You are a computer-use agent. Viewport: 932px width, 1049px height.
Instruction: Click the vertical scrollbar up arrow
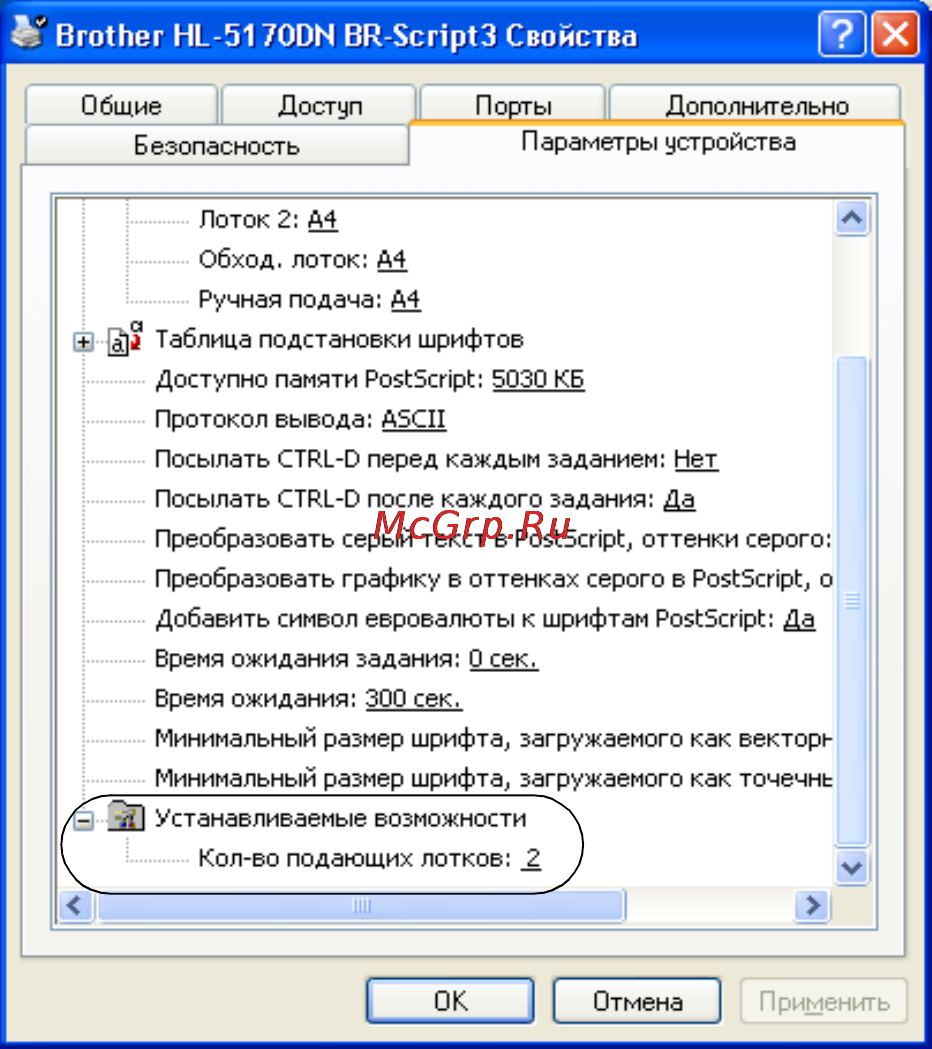852,217
